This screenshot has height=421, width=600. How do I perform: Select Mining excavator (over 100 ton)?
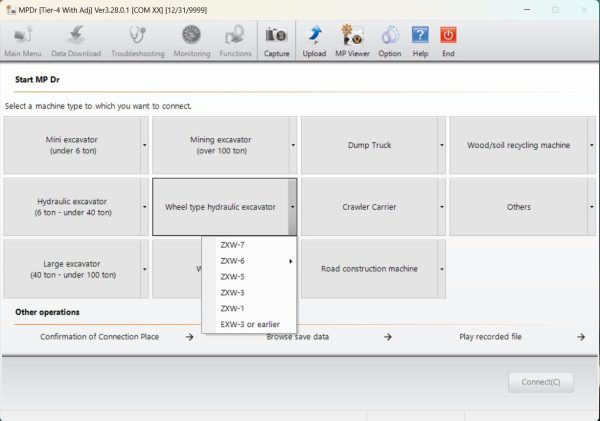(x=221, y=145)
